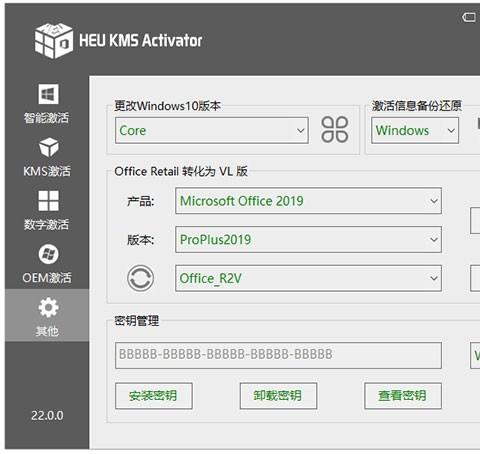This screenshot has height=454, width=480.
Task: Click the 其他 gear icon in sidebar
Action: (48, 307)
